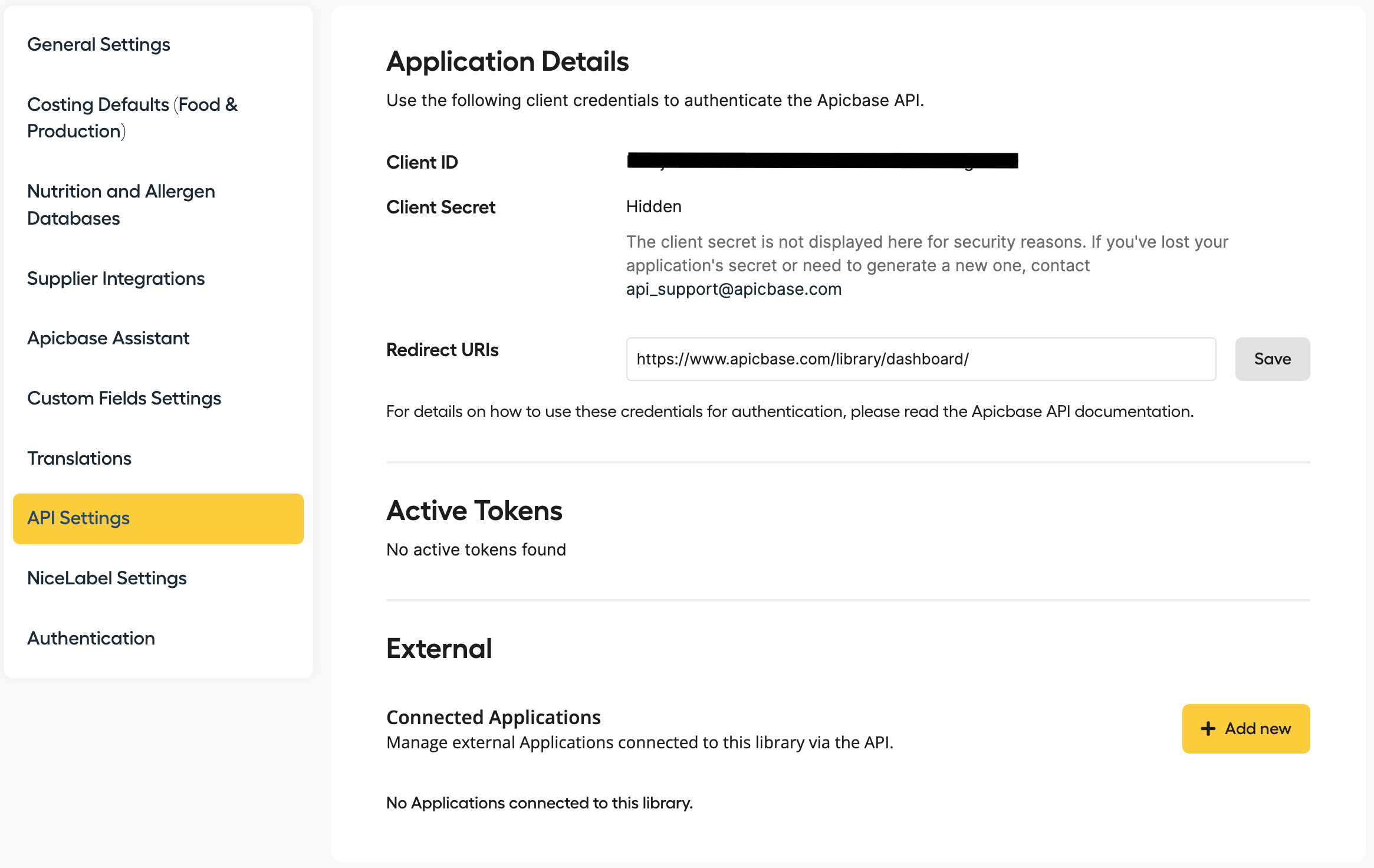
Task: Click 'Use the following client credentials' text
Action: click(655, 100)
